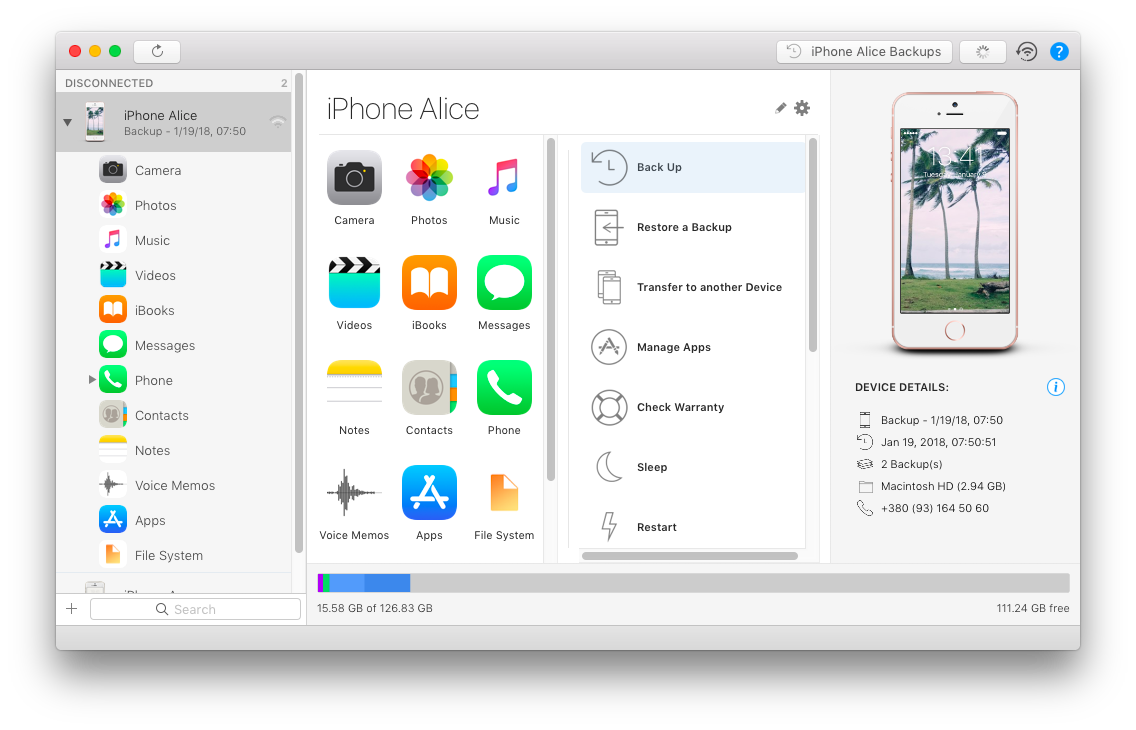Click the phone number "+380 (93) 164 50 60"

point(935,508)
